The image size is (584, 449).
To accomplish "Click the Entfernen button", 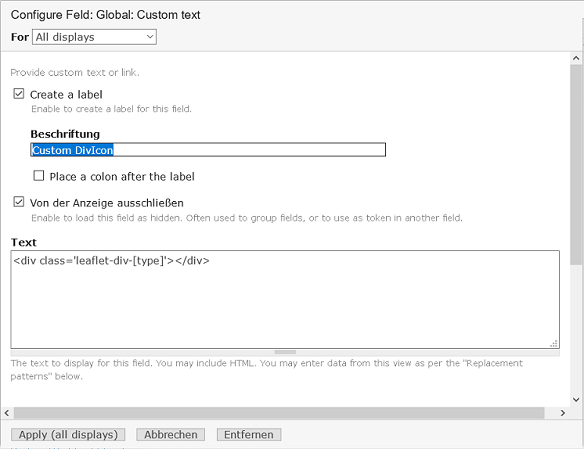I will [x=249, y=434].
